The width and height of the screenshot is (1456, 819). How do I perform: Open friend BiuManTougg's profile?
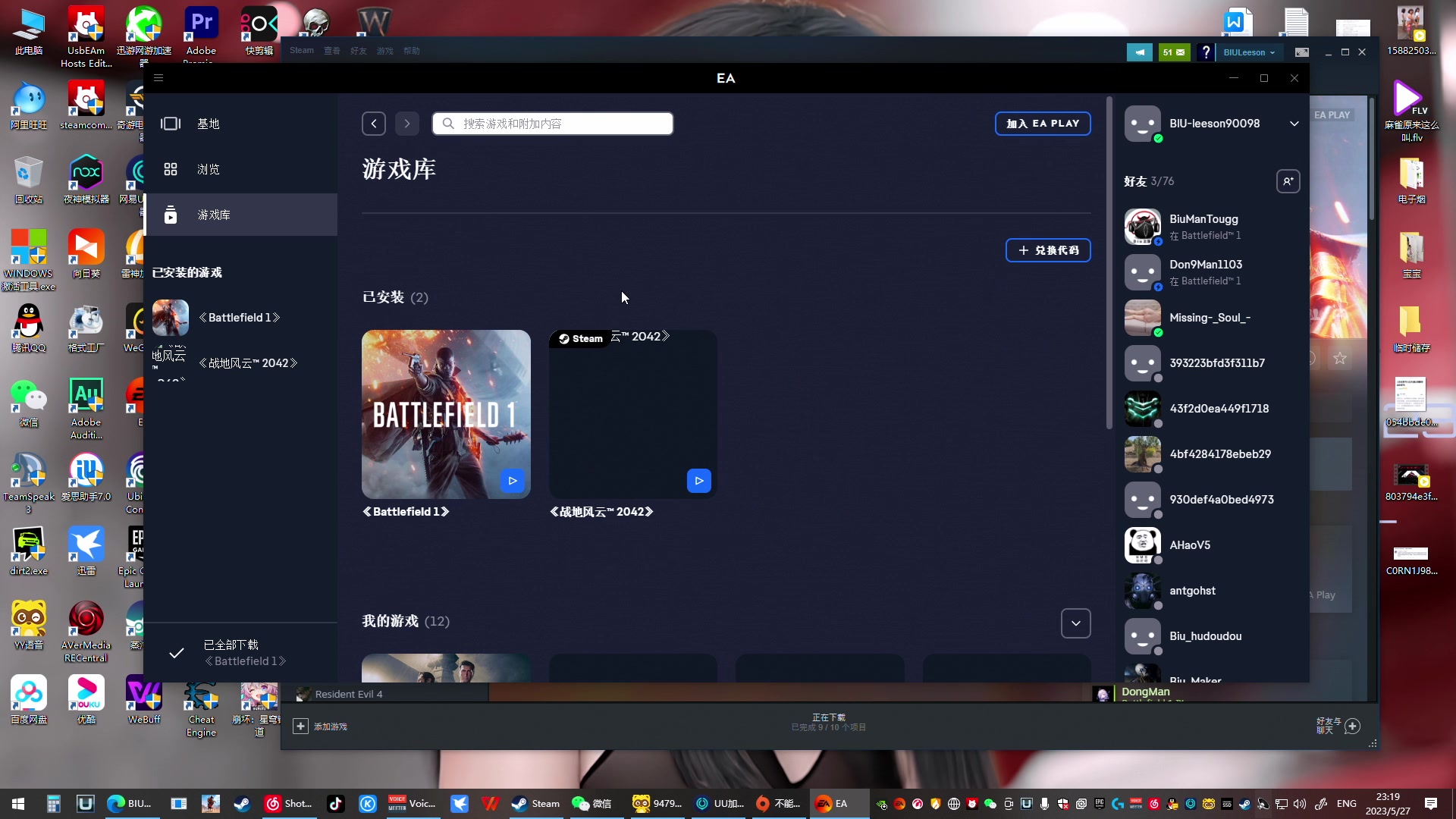coord(1212,227)
